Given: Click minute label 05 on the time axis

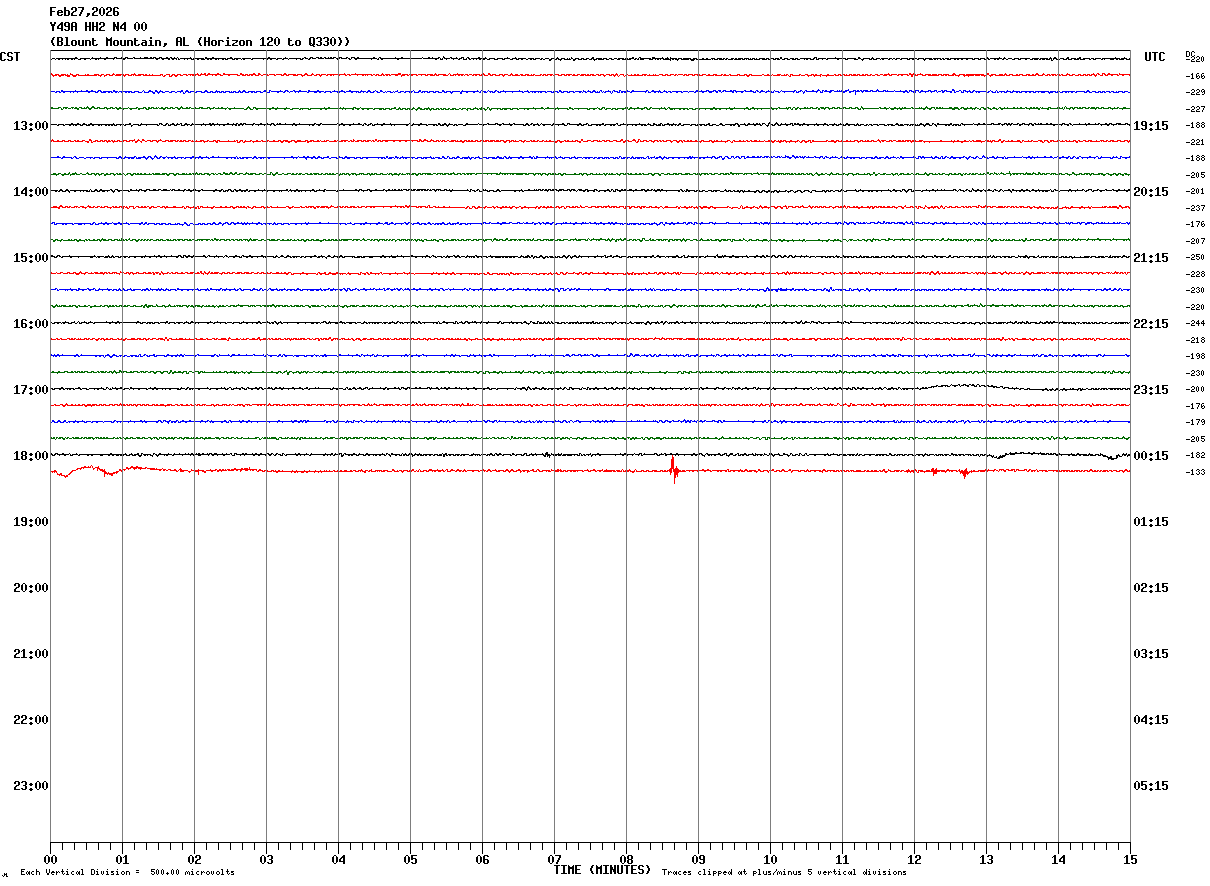Looking at the screenshot, I should point(410,859).
